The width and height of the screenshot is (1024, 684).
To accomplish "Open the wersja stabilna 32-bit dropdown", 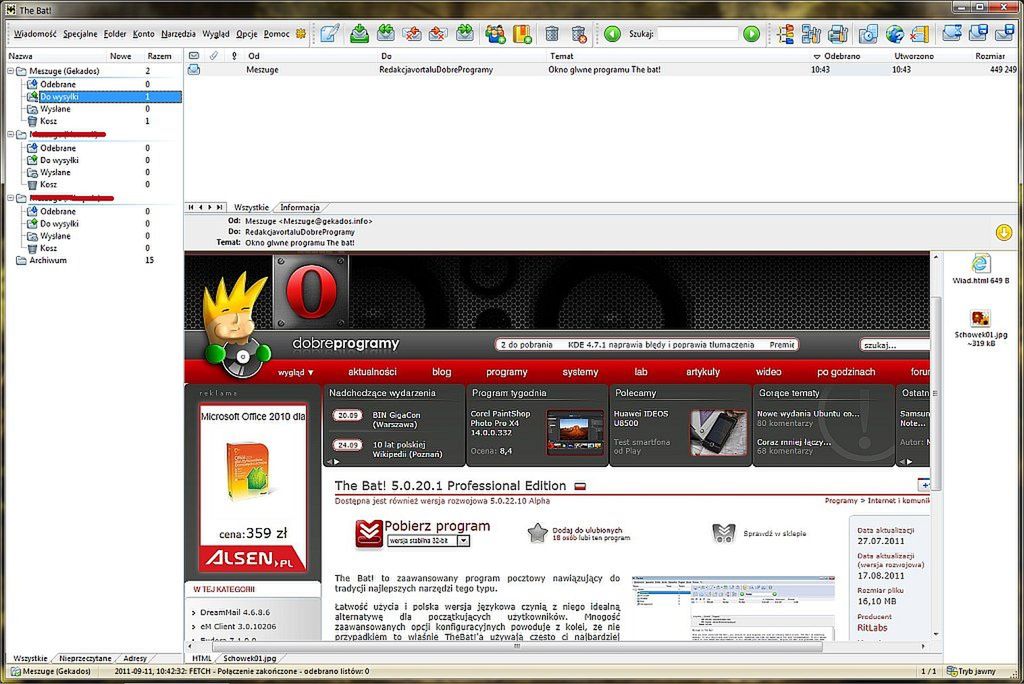I will (x=463, y=541).
